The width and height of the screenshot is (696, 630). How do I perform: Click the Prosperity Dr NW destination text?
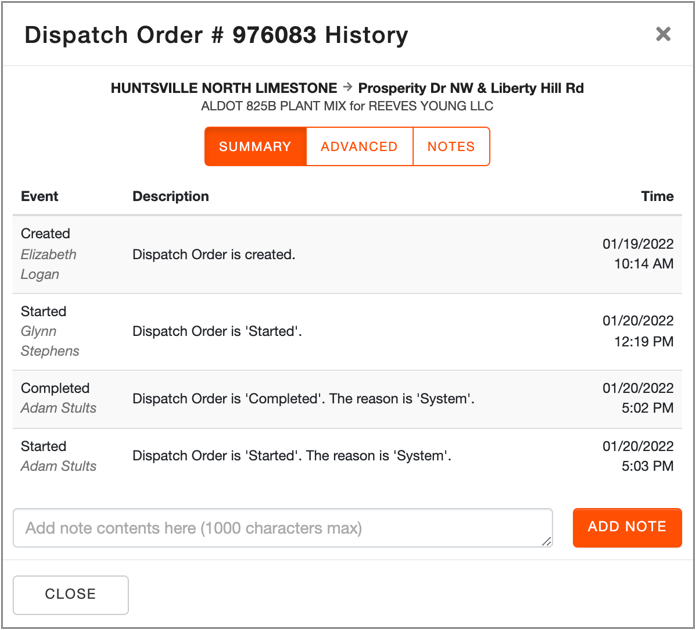[x=471, y=88]
